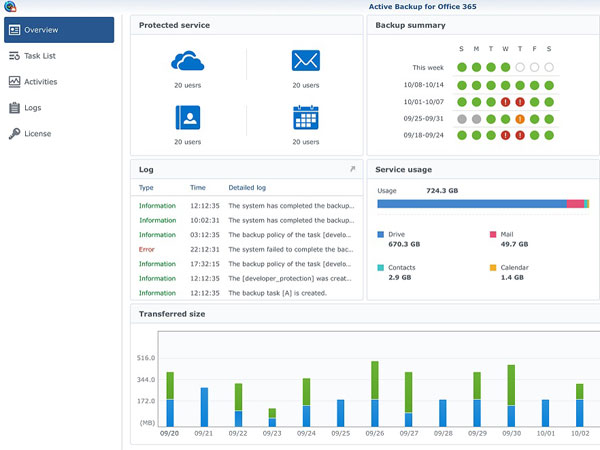
Task: Click the License key icon
Action: pos(14,134)
